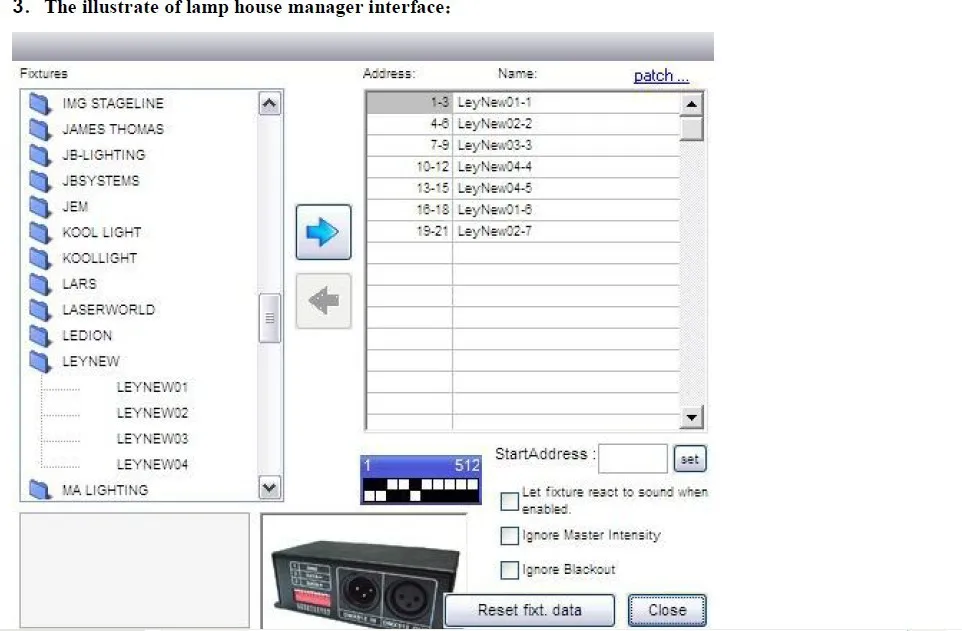Open the JAMES THOMAS folder icon
Image resolution: width=962 pixels, height=631 pixels.
click(x=40, y=129)
